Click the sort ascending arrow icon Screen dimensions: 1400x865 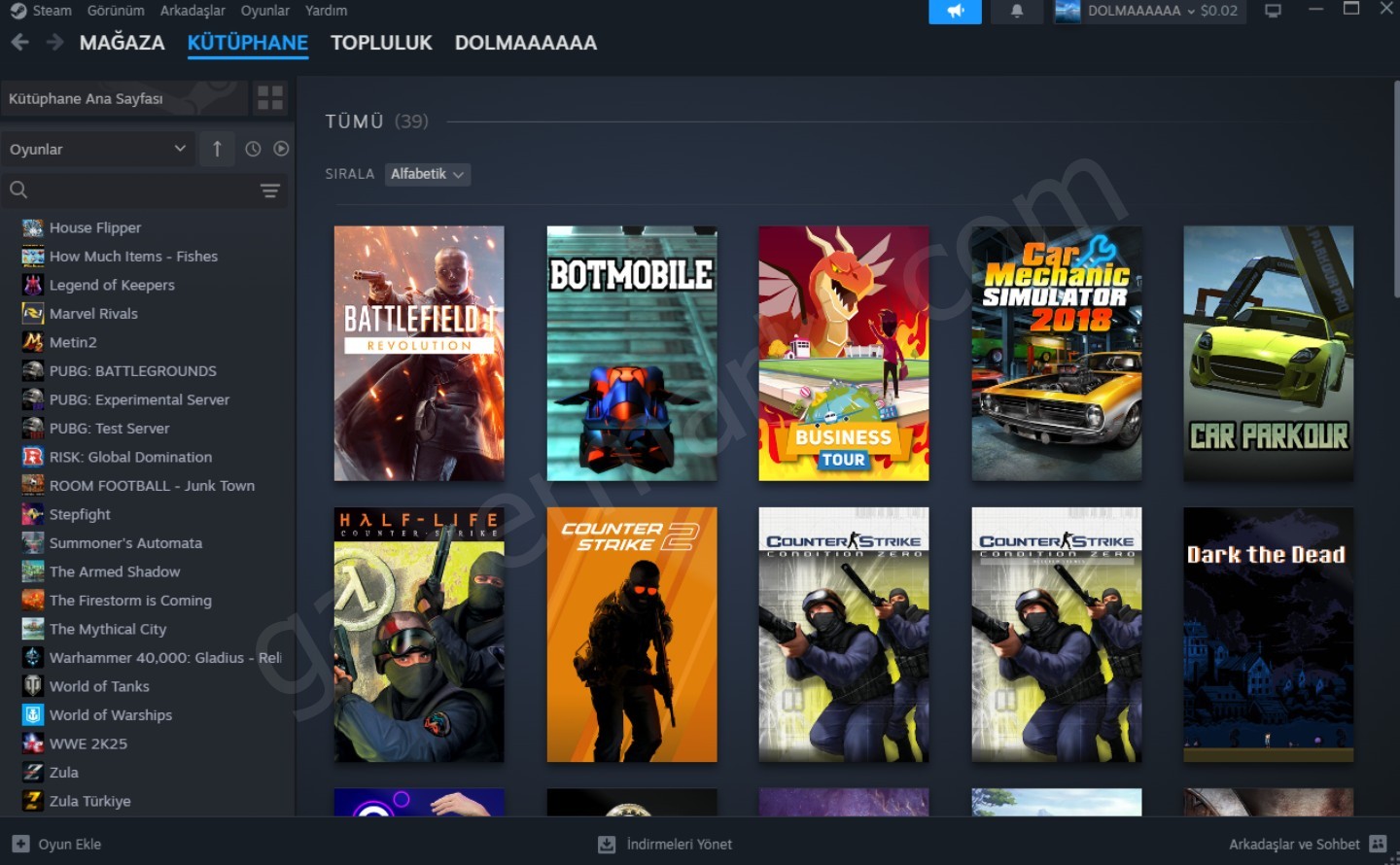pyautogui.click(x=217, y=149)
